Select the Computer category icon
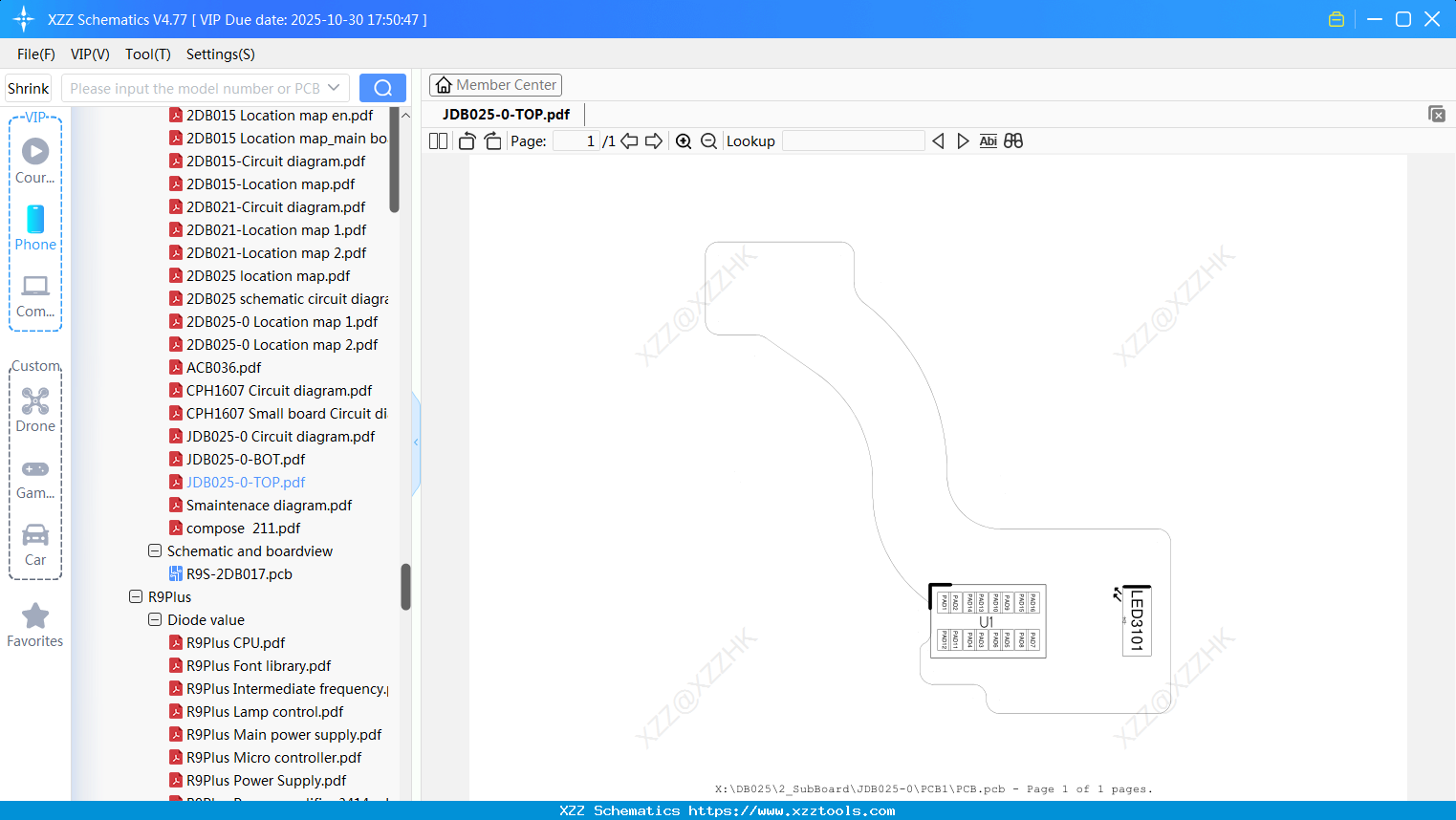The image size is (1456, 820). pos(35,295)
